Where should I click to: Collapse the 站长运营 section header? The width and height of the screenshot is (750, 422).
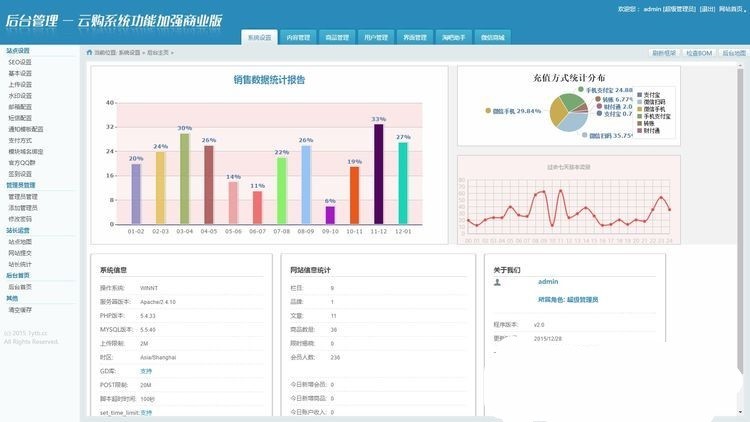point(18,230)
